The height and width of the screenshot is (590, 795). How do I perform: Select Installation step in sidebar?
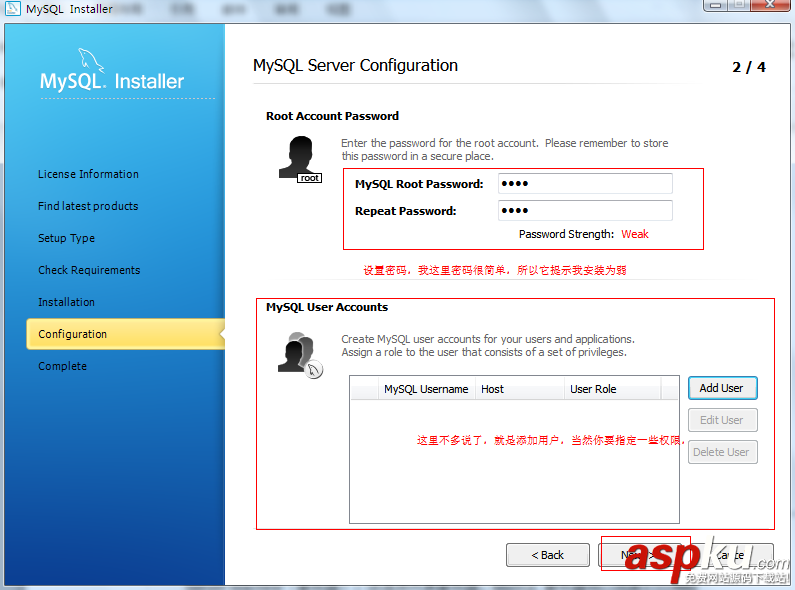[66, 302]
